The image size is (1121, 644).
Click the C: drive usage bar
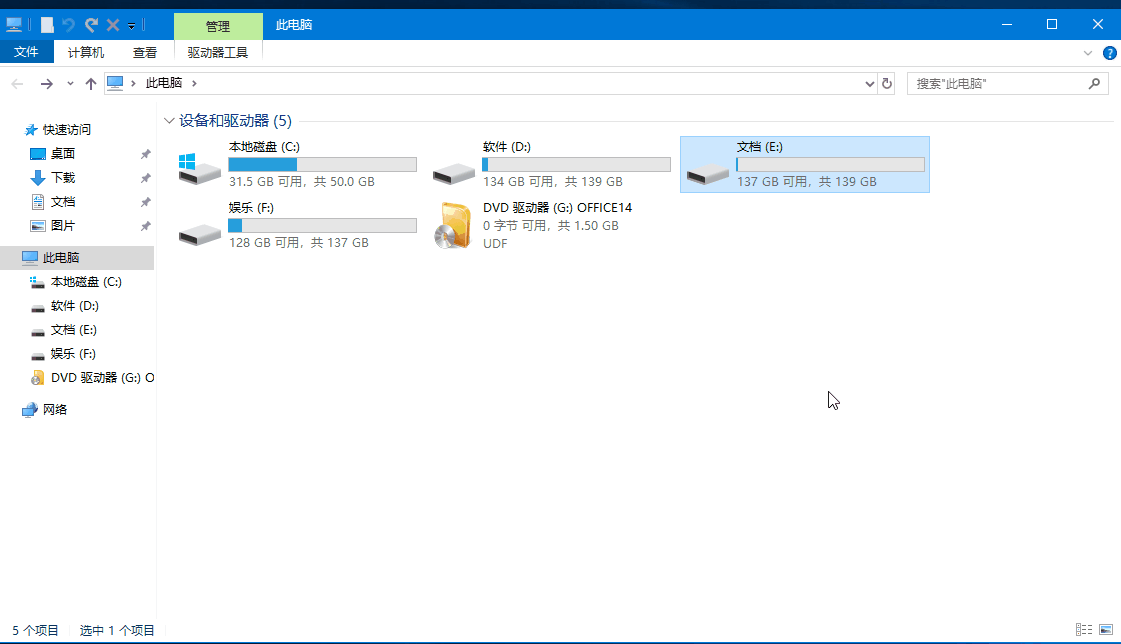tap(322, 164)
